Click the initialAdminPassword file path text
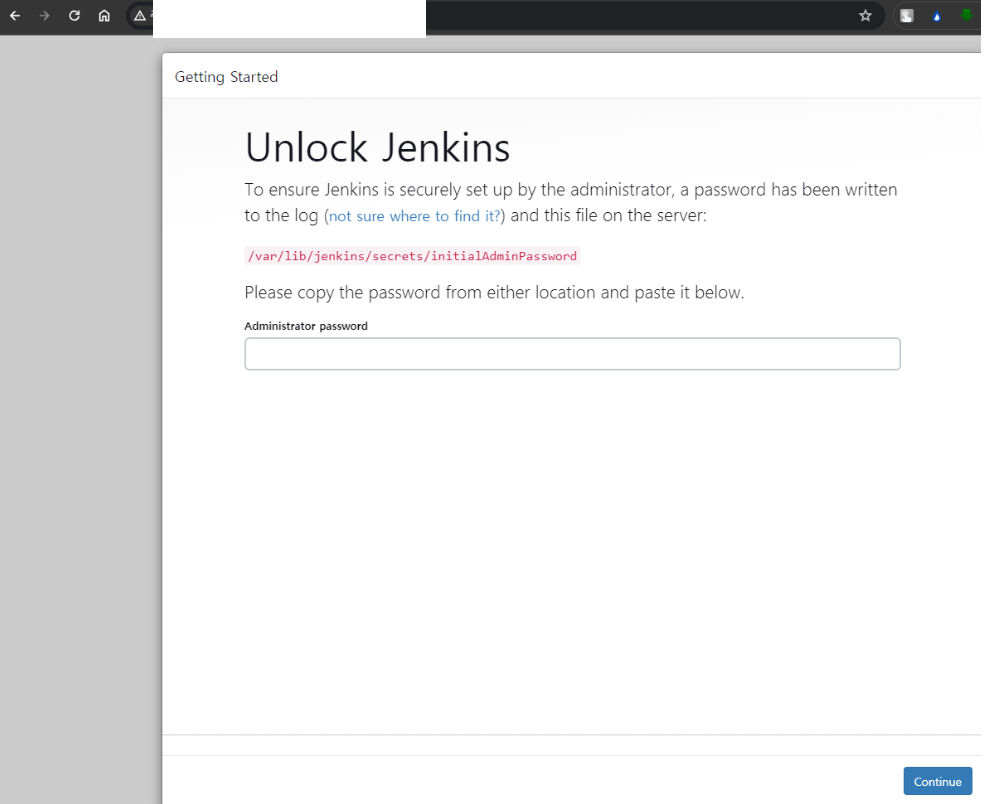 (x=412, y=256)
